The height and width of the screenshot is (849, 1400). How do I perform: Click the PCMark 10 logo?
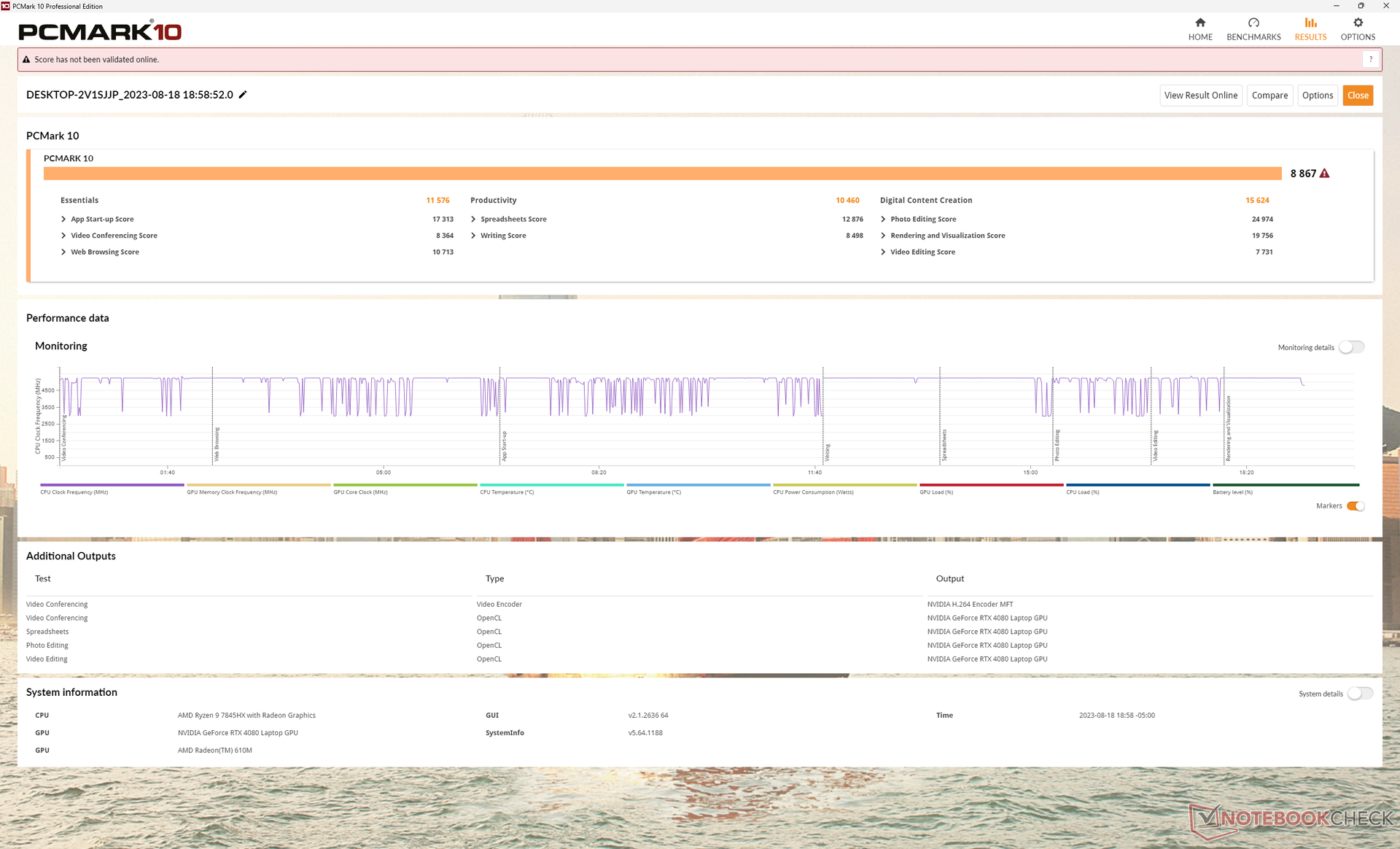click(x=100, y=31)
